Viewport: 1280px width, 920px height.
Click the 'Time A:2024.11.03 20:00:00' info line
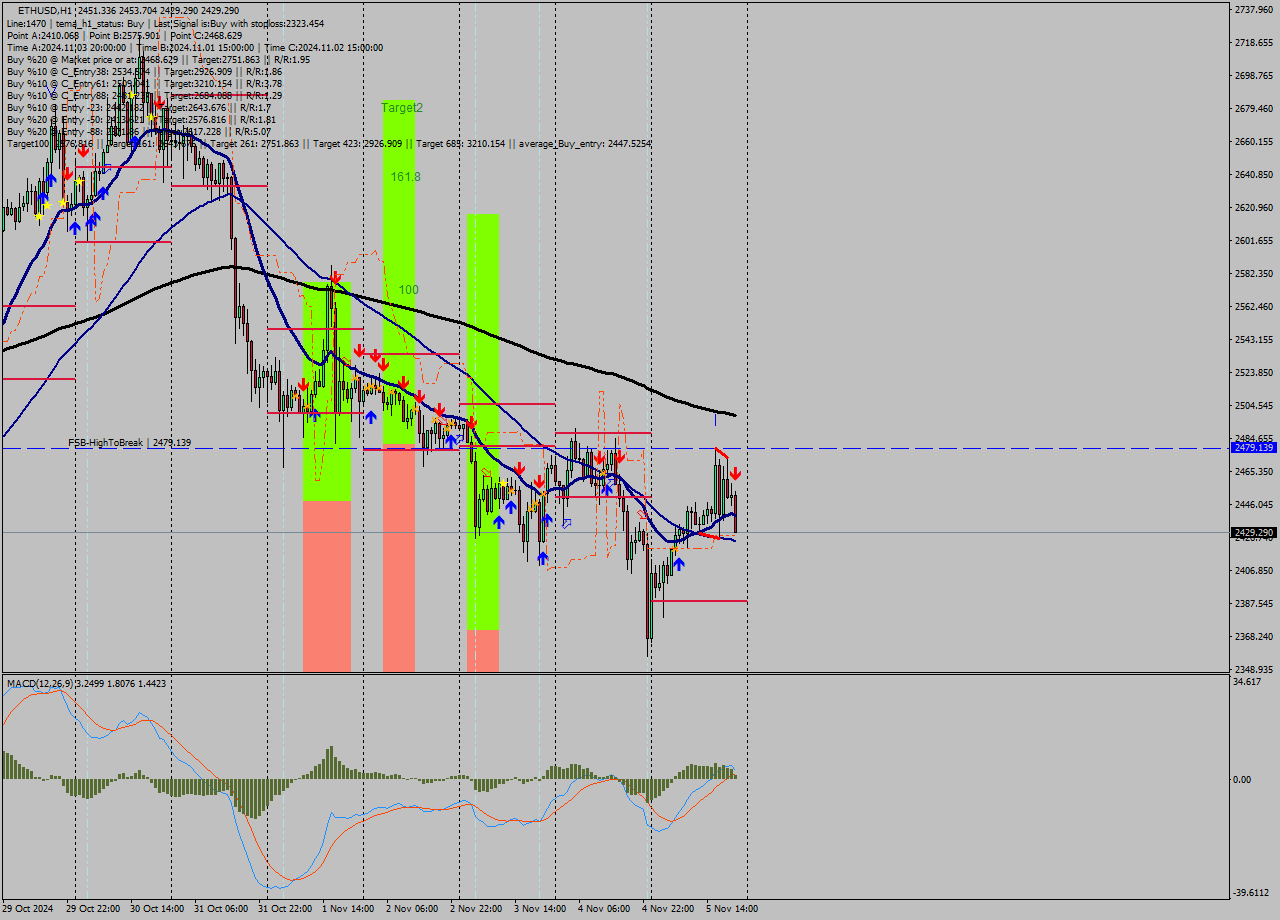click(194, 47)
